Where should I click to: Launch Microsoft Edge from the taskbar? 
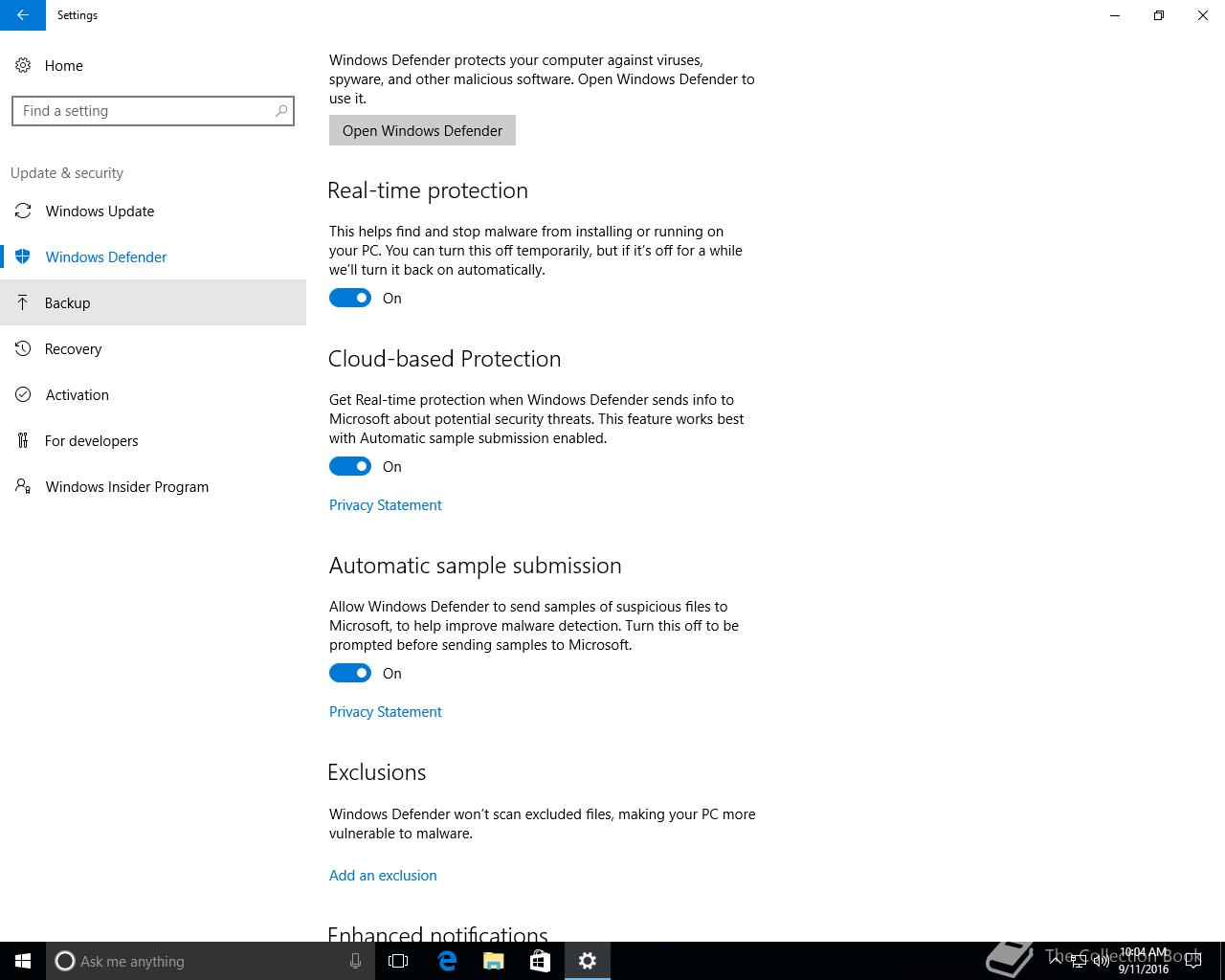[447, 961]
